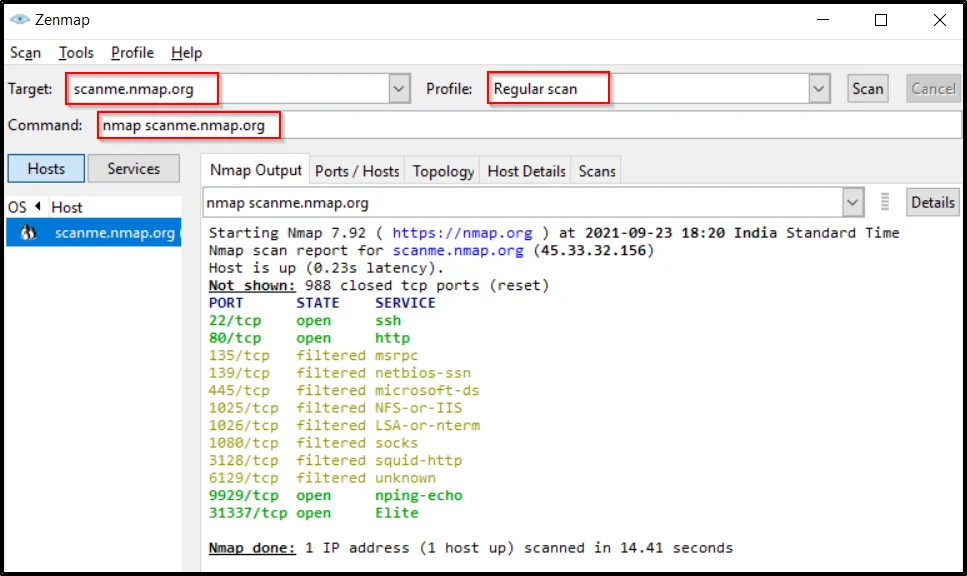
Task: Click the Host is up latency line
Action: coord(326,268)
